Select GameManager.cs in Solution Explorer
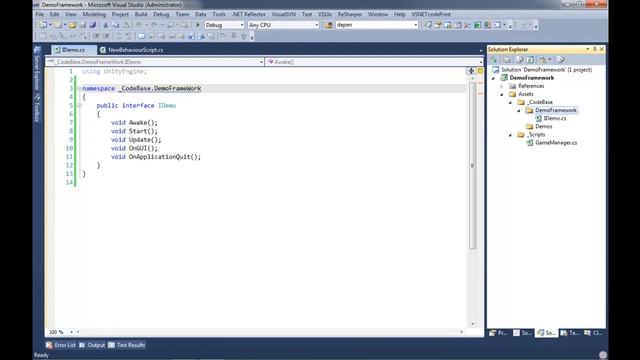Screen dimensions: 640x360 (556, 143)
